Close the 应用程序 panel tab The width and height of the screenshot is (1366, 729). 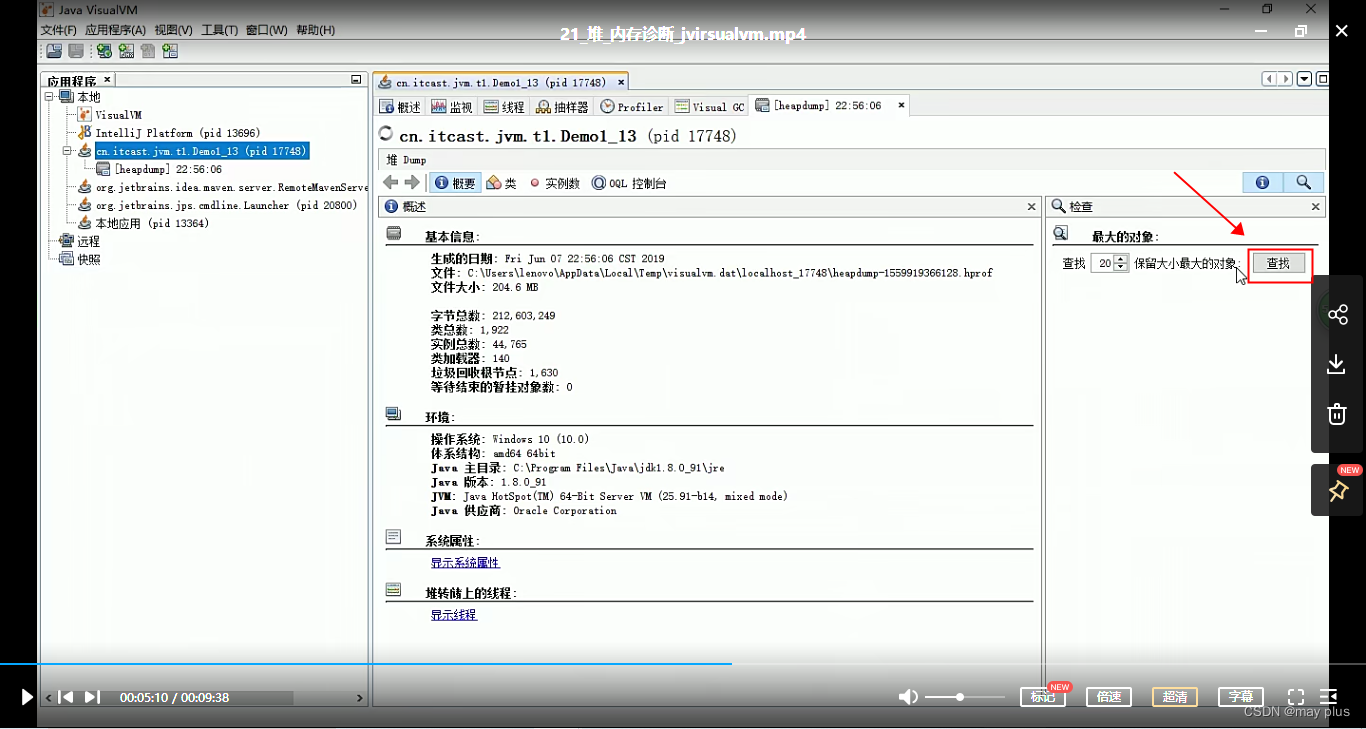click(x=107, y=79)
